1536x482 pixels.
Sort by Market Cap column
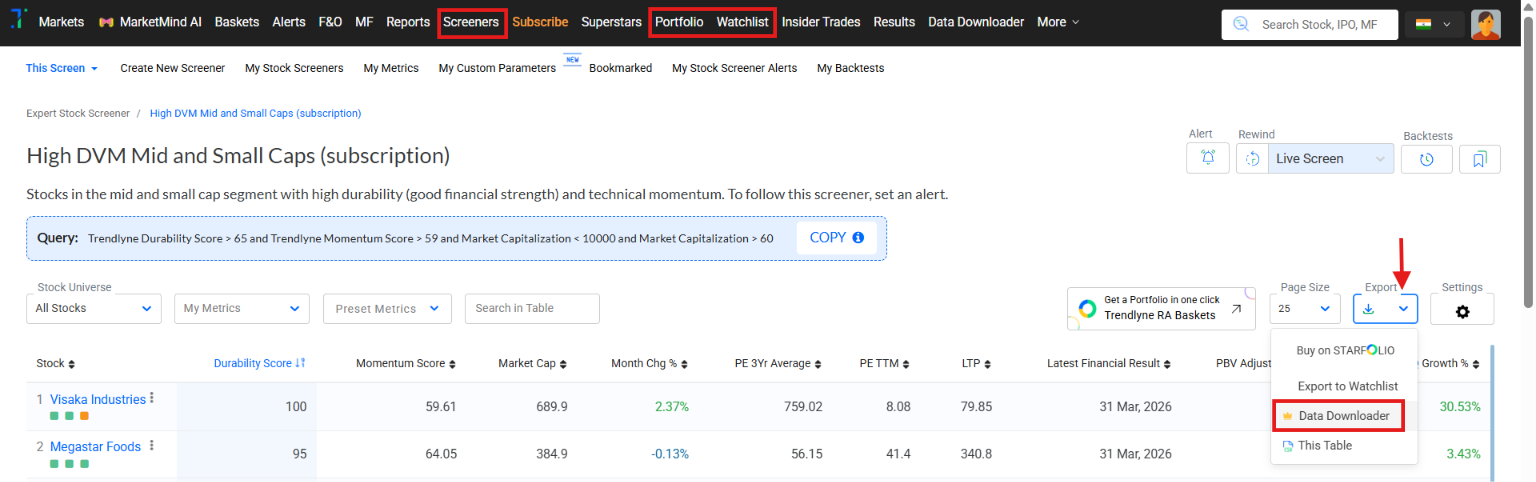[x=533, y=363]
